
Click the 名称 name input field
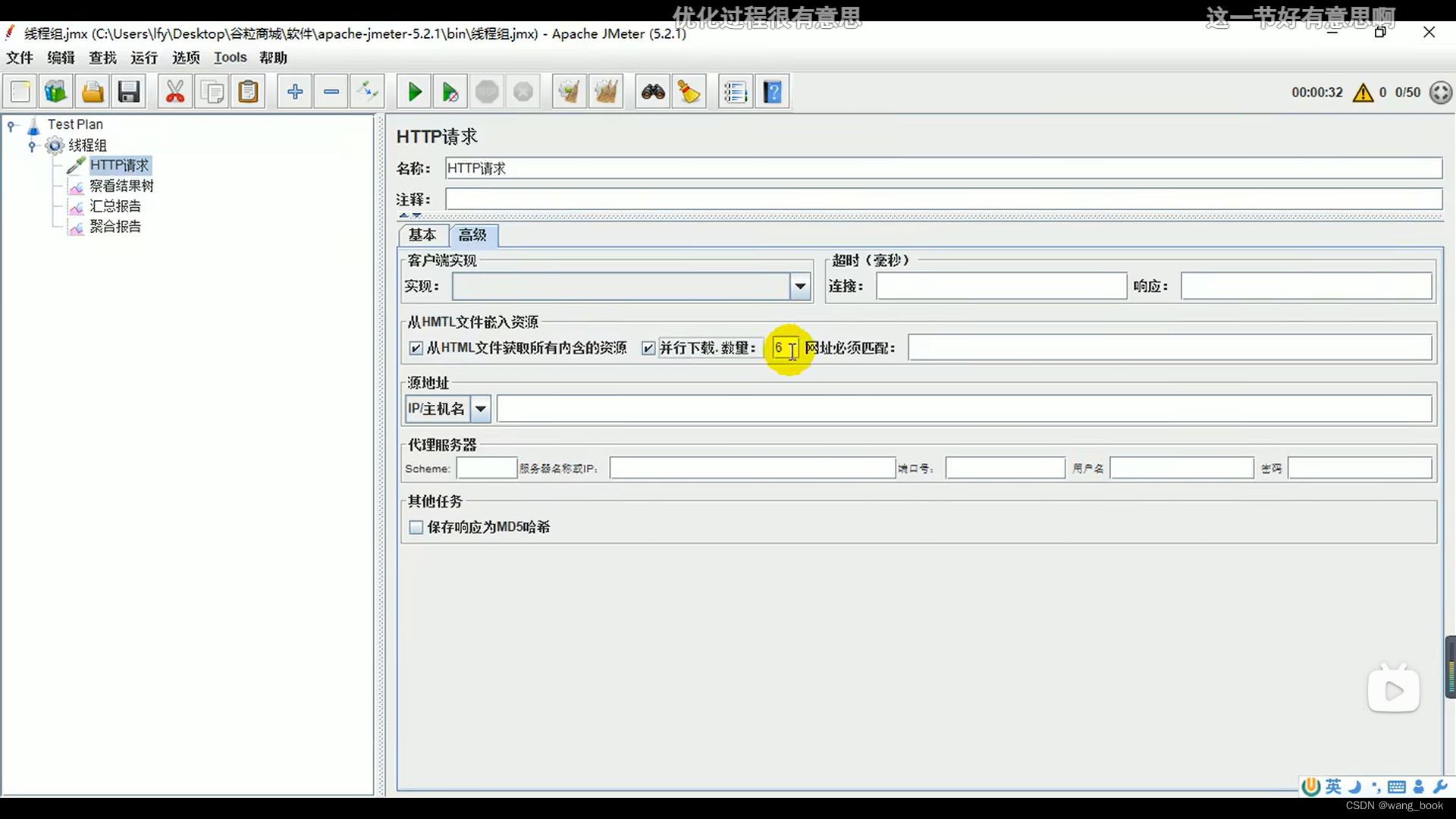tap(943, 168)
